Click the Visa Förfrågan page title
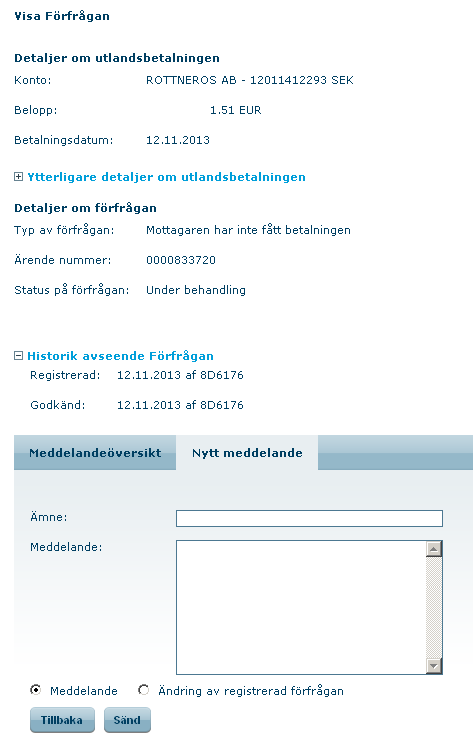Viewport: 473px width, 747px height. coord(62,16)
